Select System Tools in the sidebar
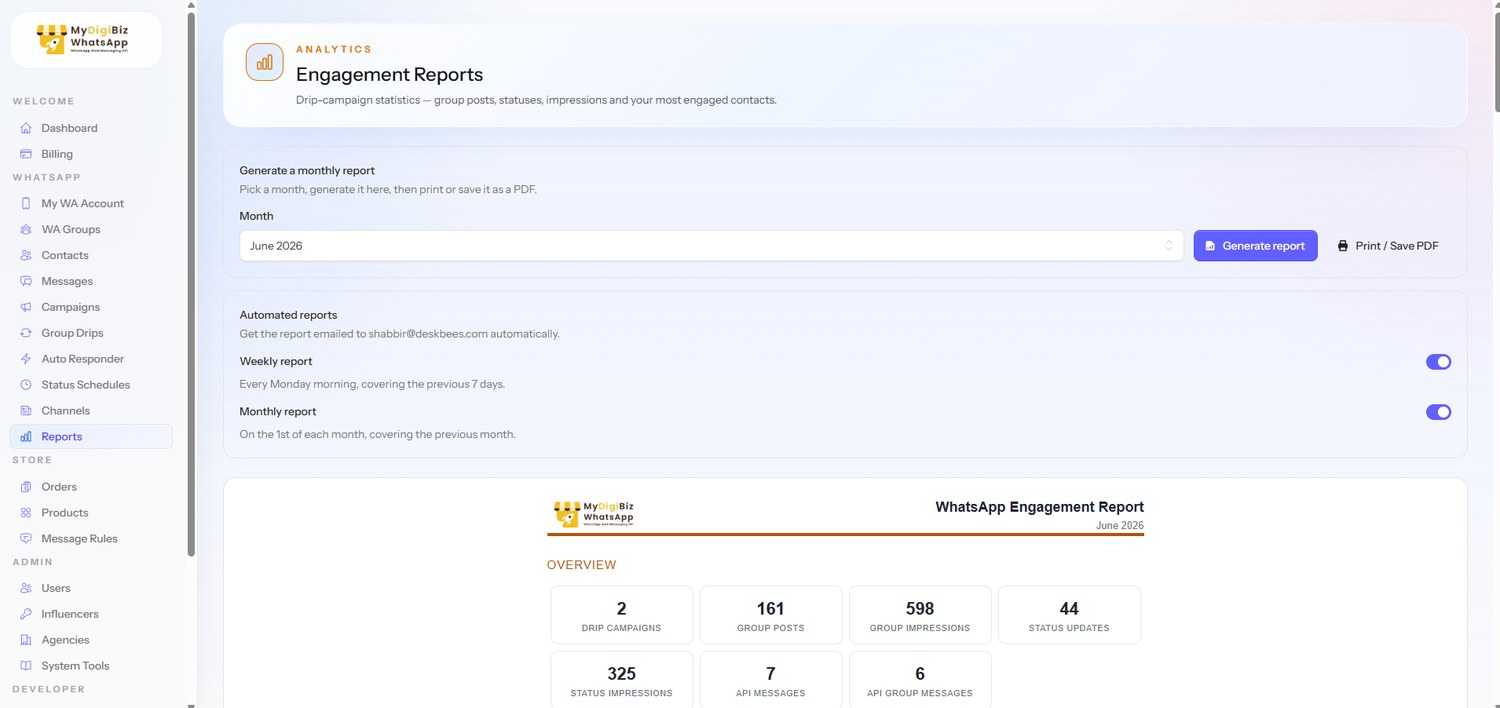 point(91,666)
